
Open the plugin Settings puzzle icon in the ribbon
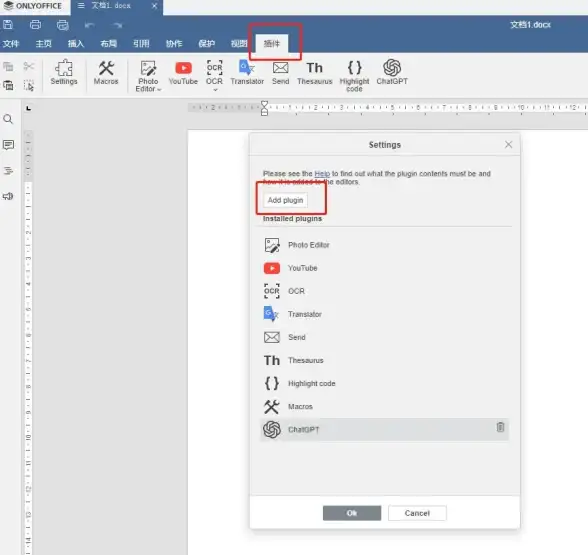click(x=64, y=73)
